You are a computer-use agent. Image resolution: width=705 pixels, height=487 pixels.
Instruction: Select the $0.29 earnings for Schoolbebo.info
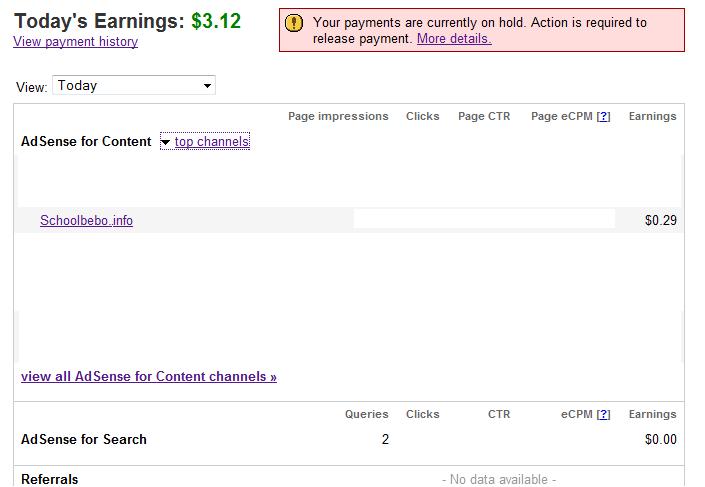point(661,221)
